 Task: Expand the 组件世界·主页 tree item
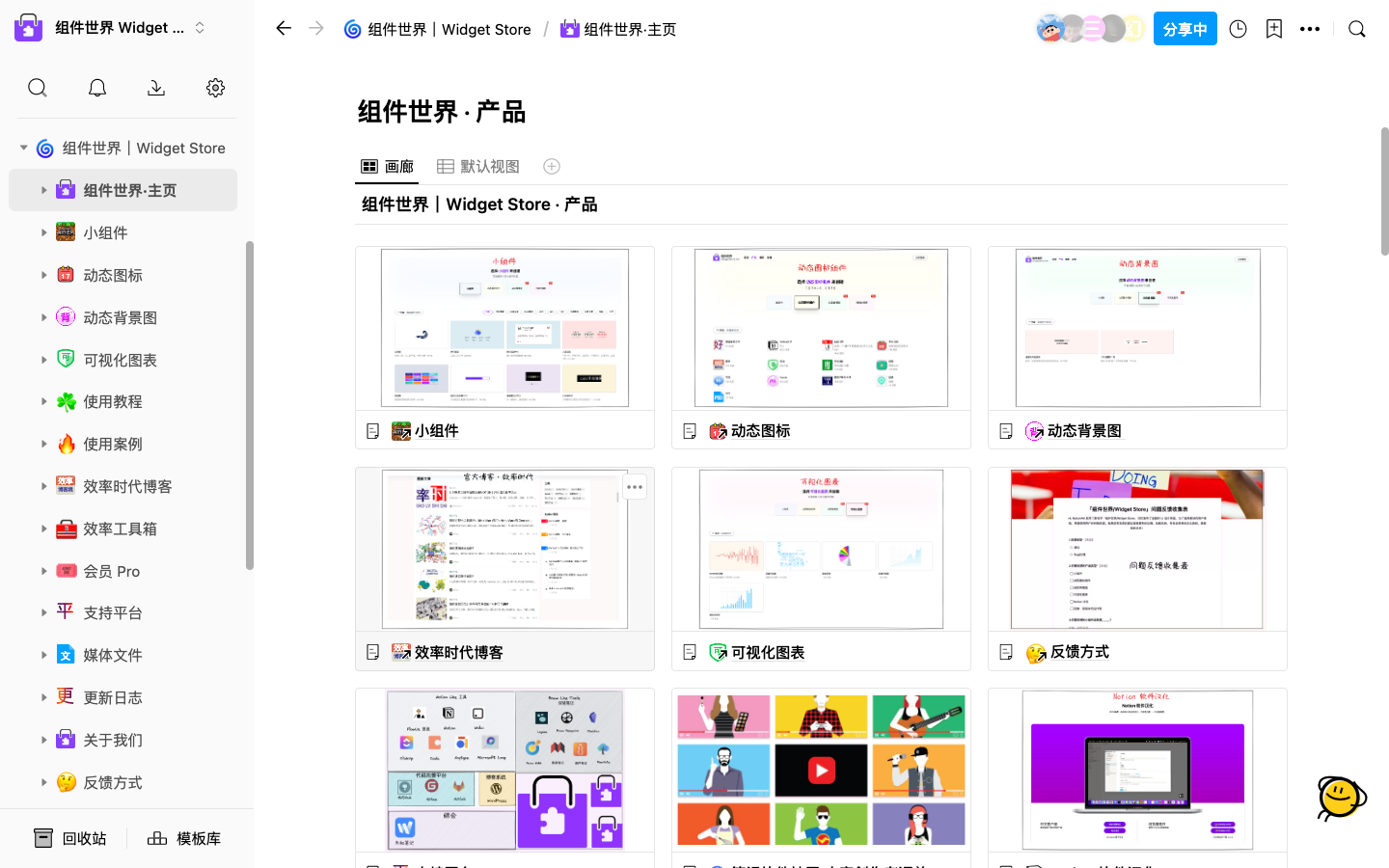point(43,190)
